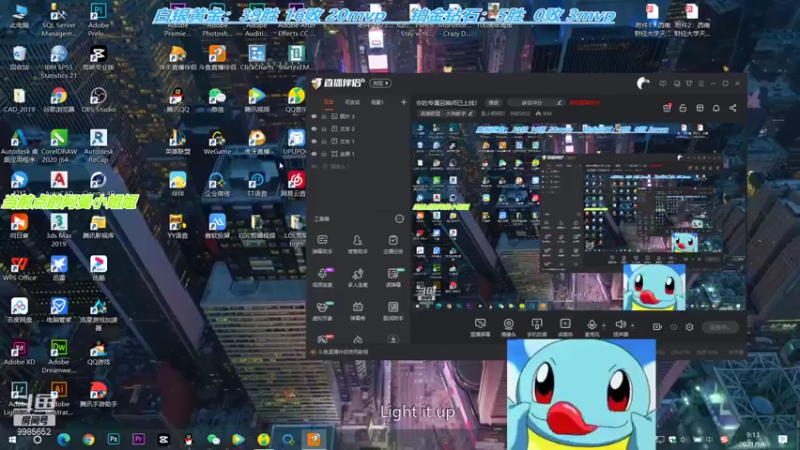Screen dimensions: 800x450
Task: Toggle eye visibility for 文本 2 layer
Action: [314, 129]
